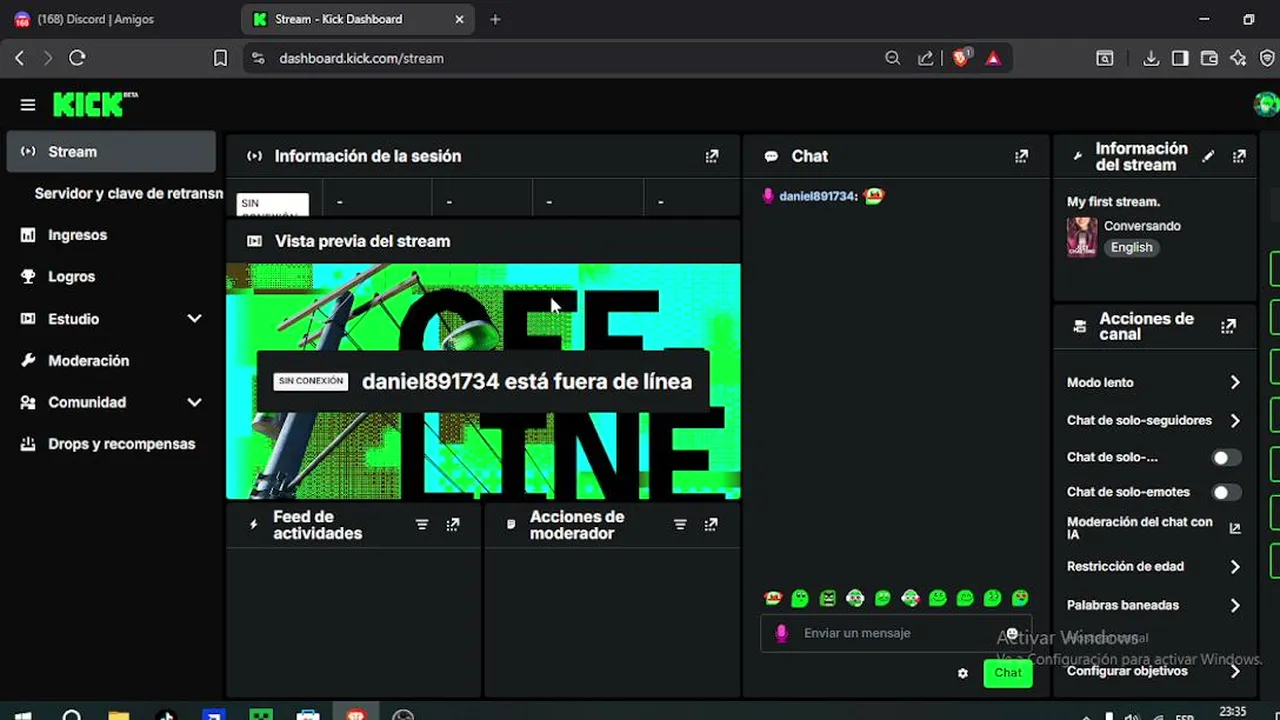Open the Brave VPN shield icon
The image size is (1280, 720).
[1267, 58]
